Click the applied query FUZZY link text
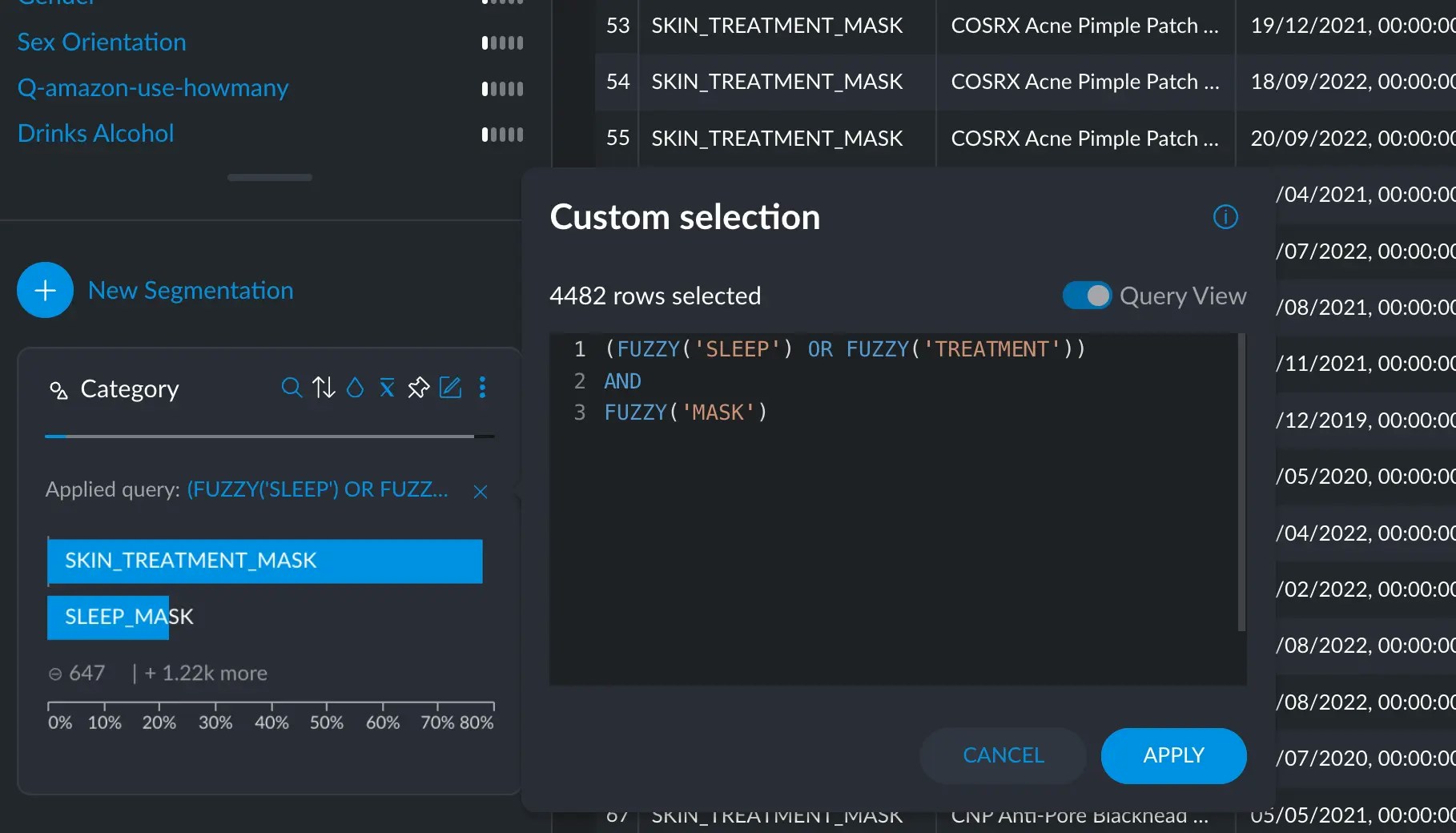This screenshot has height=833, width=1456. click(x=317, y=489)
